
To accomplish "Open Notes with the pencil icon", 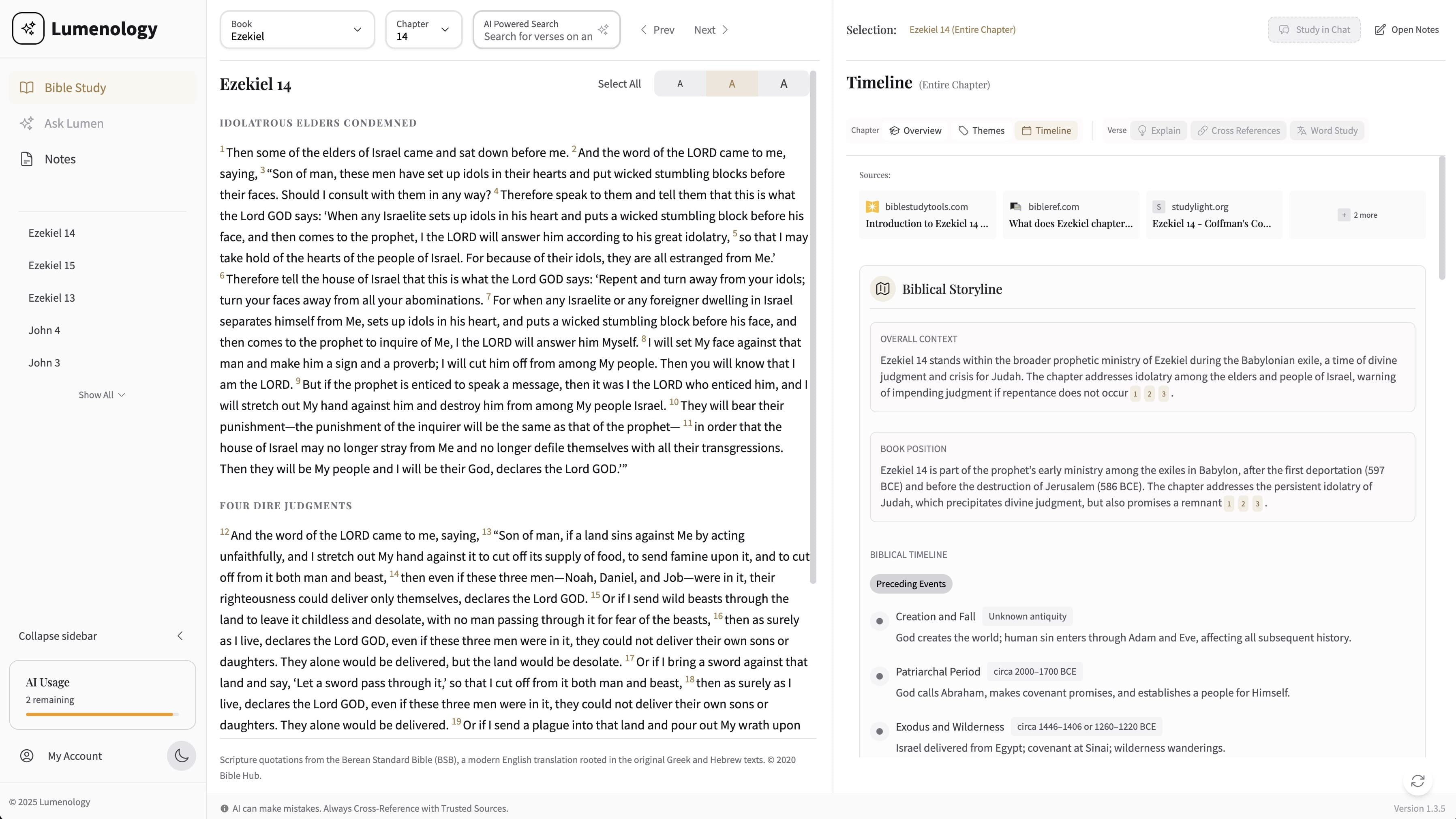I will [1380, 29].
